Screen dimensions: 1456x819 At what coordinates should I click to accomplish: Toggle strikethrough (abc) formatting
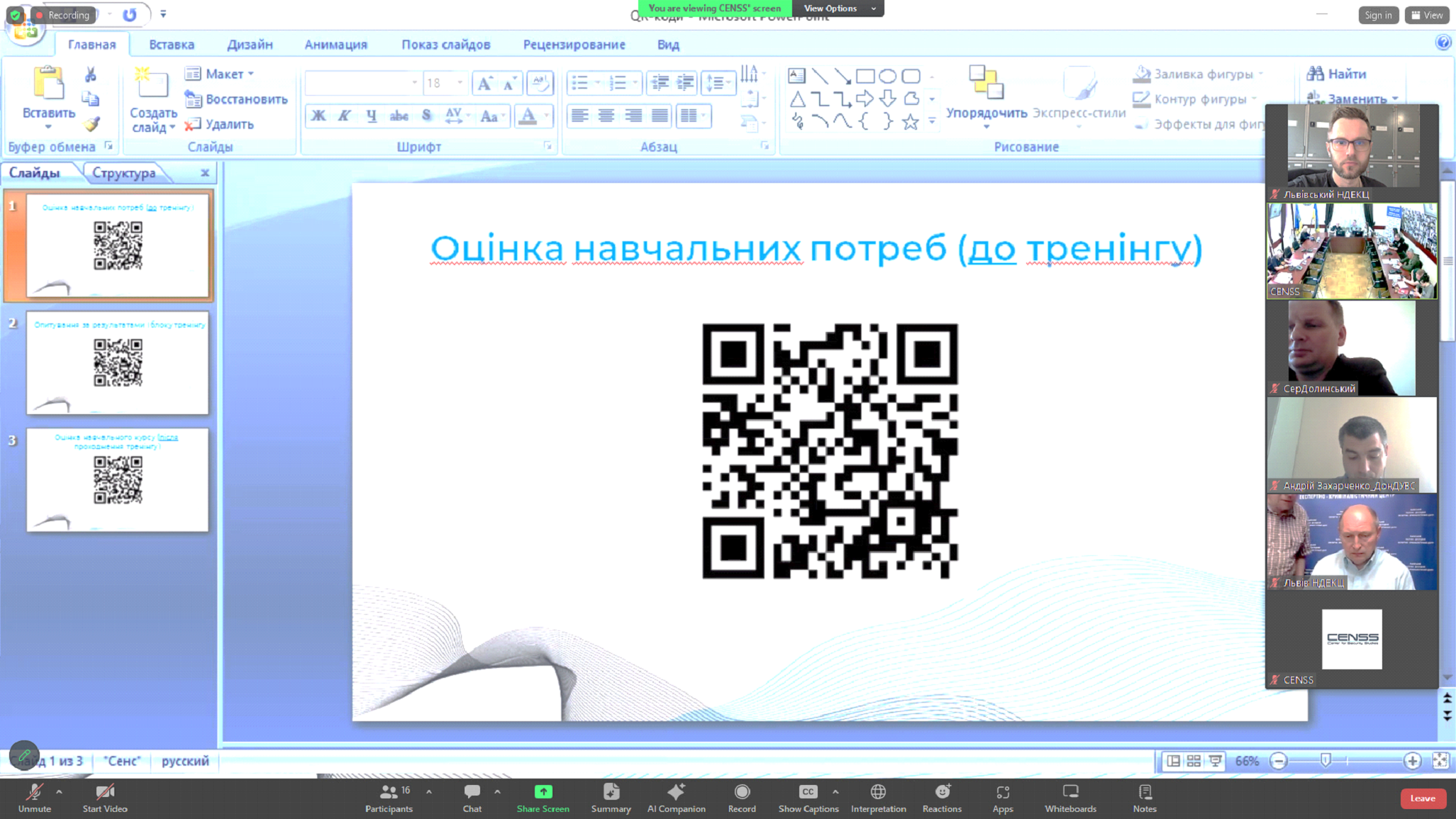click(x=399, y=116)
